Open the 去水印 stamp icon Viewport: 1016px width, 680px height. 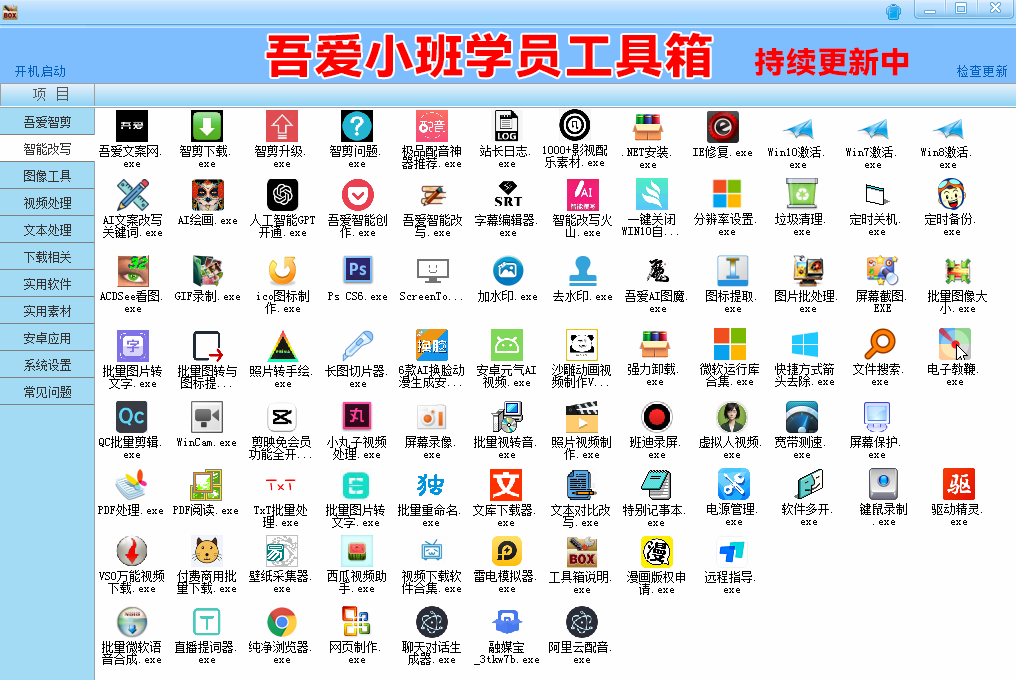point(583,270)
